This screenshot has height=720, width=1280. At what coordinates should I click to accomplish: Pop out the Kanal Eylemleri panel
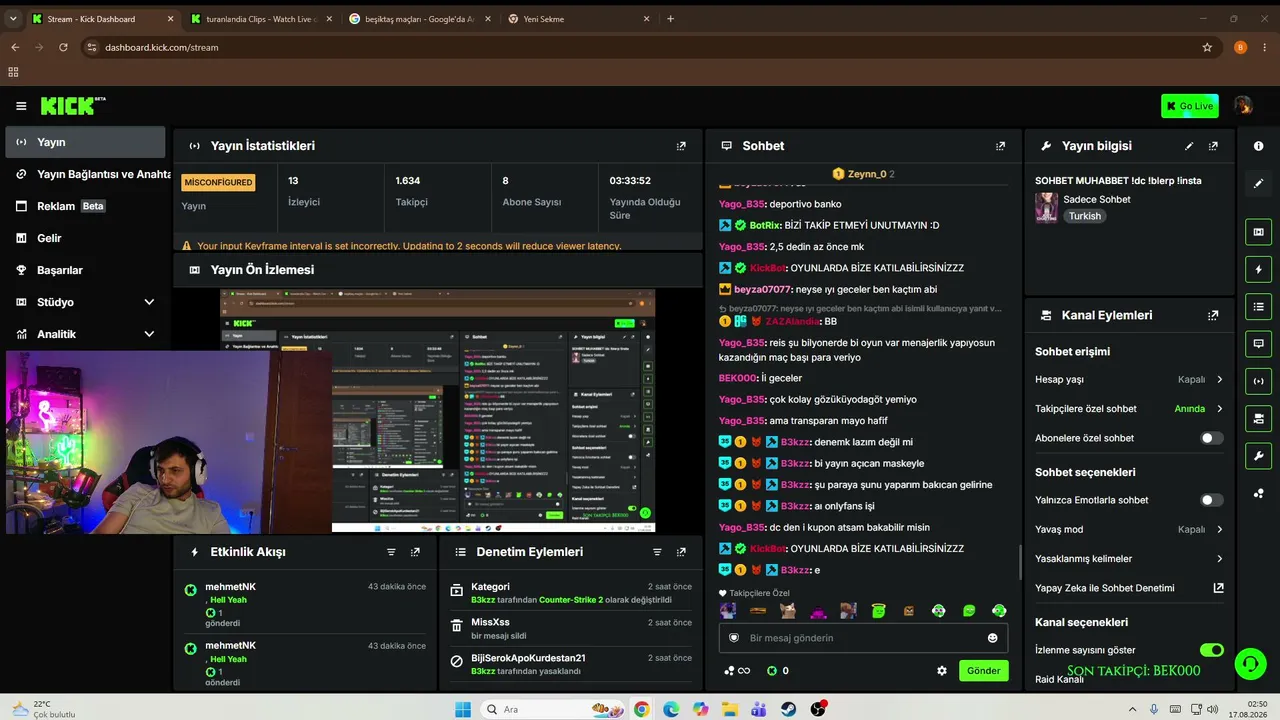[x=1213, y=315]
